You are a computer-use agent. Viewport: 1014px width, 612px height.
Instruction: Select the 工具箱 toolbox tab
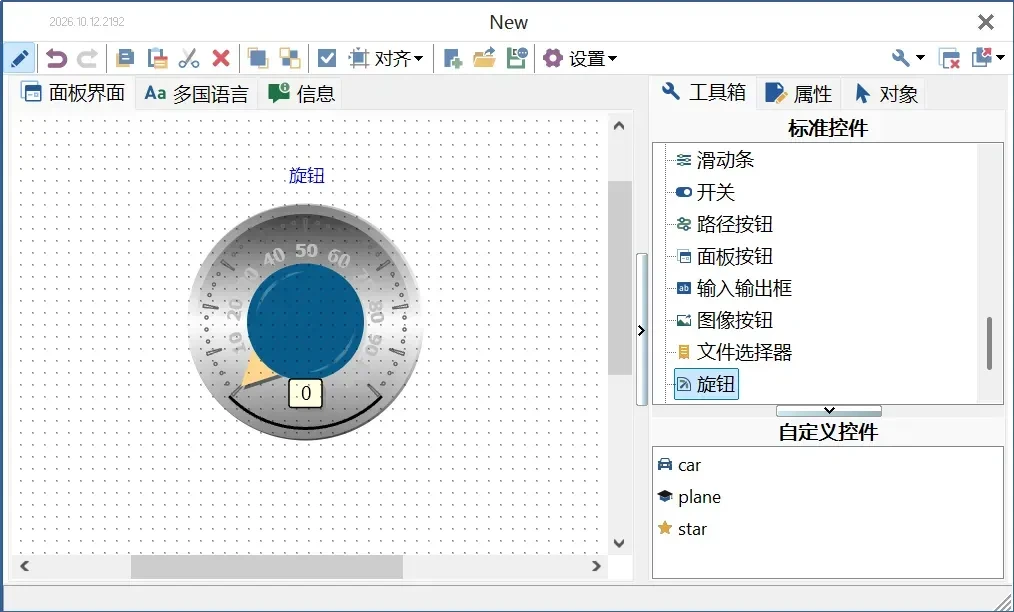[704, 93]
